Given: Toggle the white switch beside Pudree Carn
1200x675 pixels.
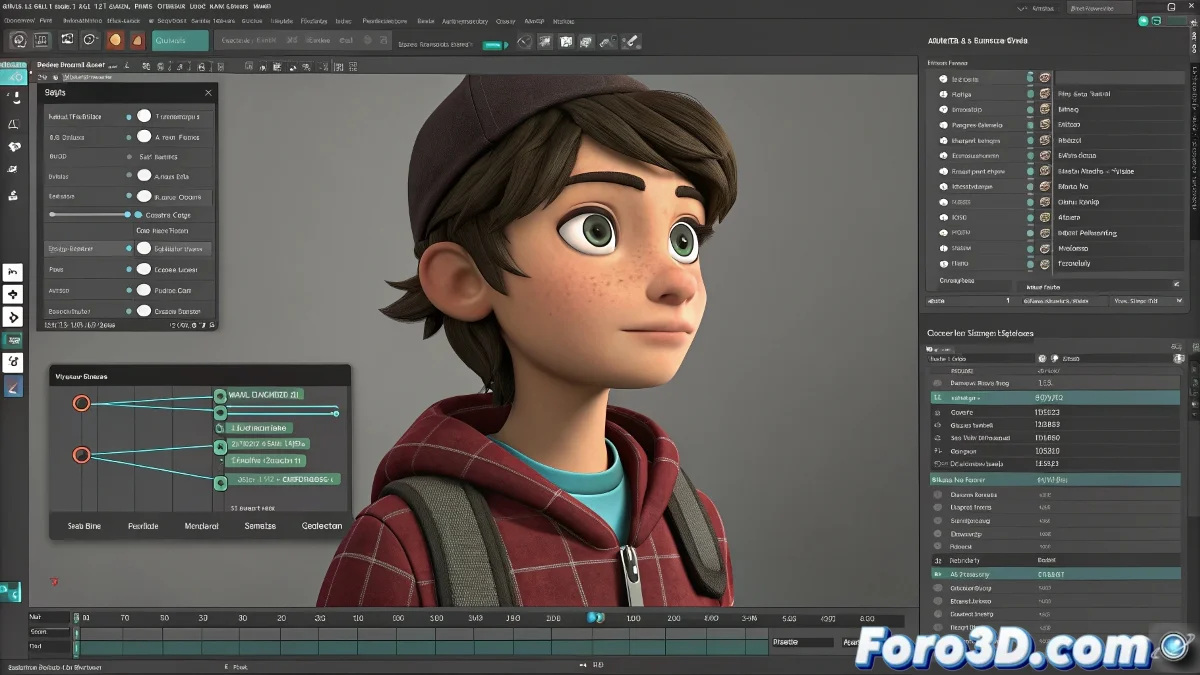Looking at the screenshot, I should (144, 290).
